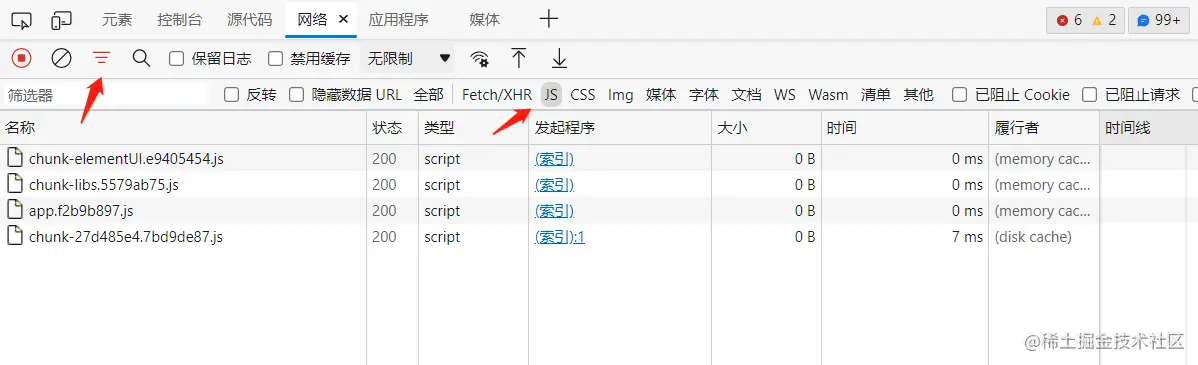Sort by 名称 column header
Image resolution: width=1198 pixels, height=365 pixels.
tap(183, 128)
